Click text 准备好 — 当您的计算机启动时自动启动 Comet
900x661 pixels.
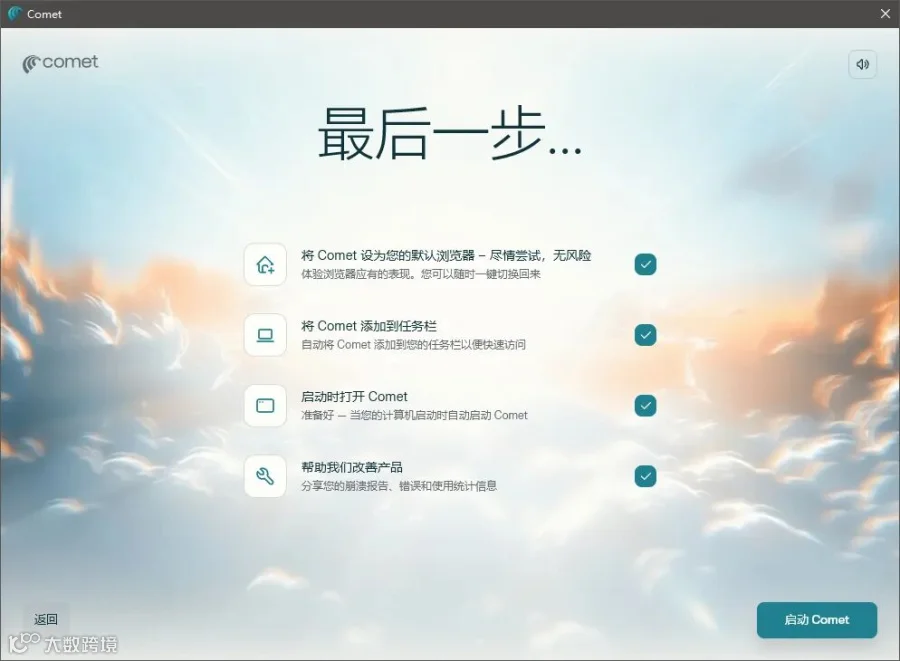click(x=414, y=415)
